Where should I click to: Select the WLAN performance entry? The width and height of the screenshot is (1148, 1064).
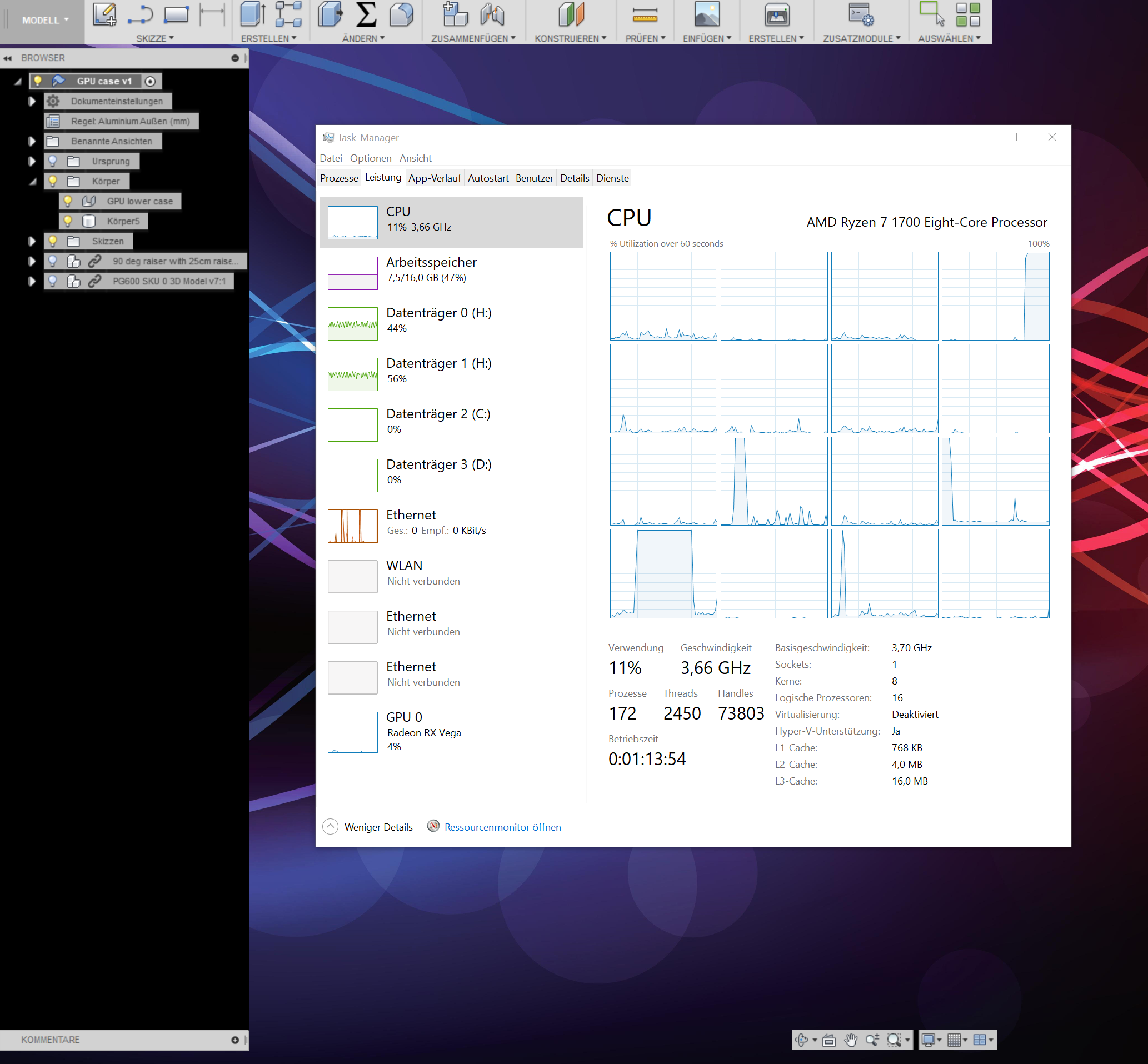(451, 576)
